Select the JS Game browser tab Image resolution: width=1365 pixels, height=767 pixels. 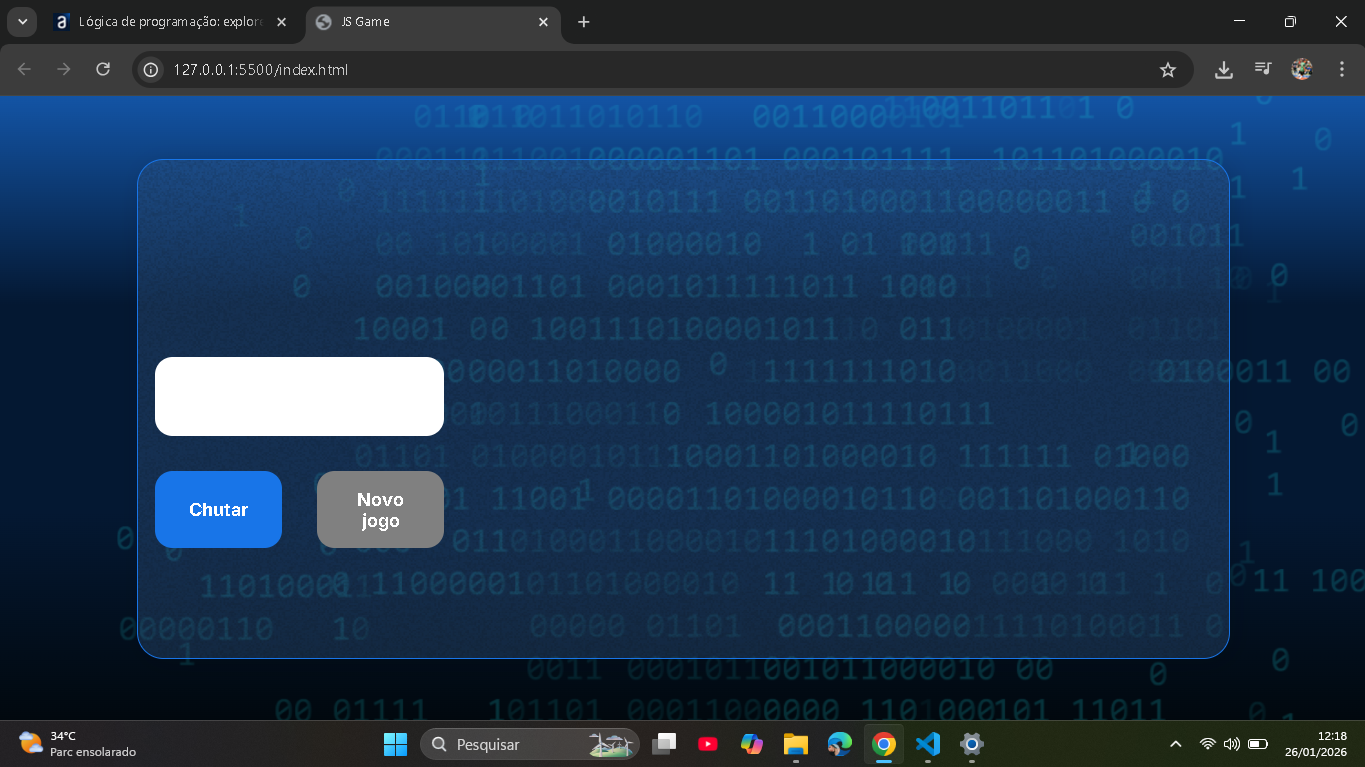click(x=432, y=22)
